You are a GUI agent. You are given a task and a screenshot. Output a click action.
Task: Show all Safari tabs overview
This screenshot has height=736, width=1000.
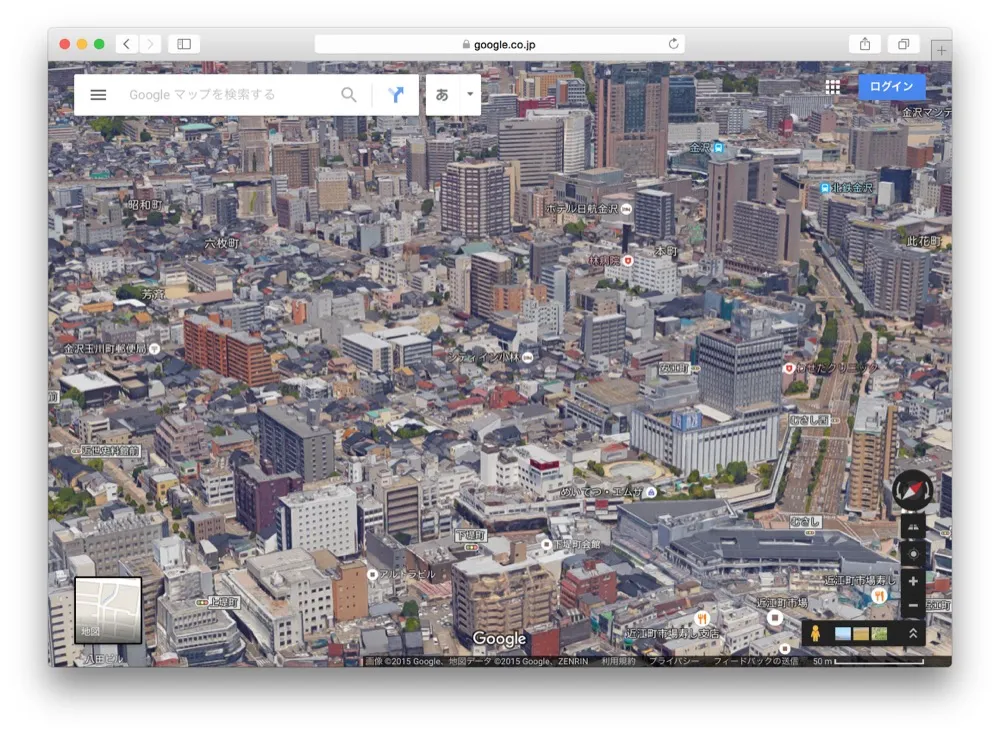click(x=903, y=44)
